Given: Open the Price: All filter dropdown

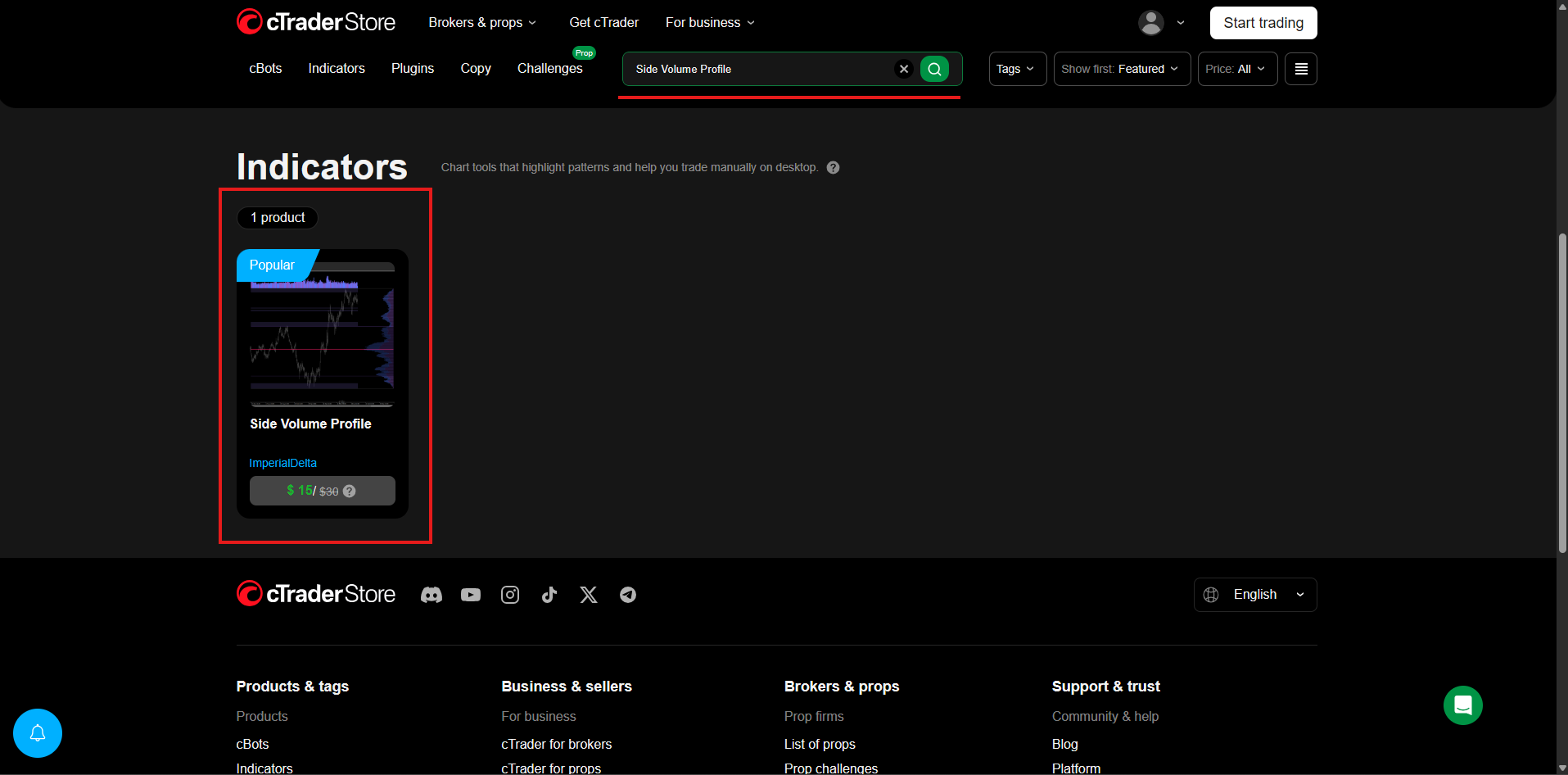Looking at the screenshot, I should click(1236, 69).
